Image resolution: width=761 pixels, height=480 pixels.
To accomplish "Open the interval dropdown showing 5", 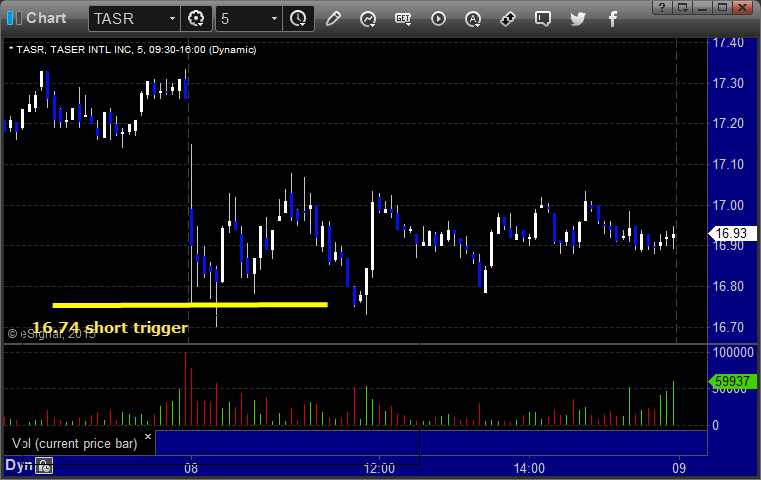I will [248, 19].
